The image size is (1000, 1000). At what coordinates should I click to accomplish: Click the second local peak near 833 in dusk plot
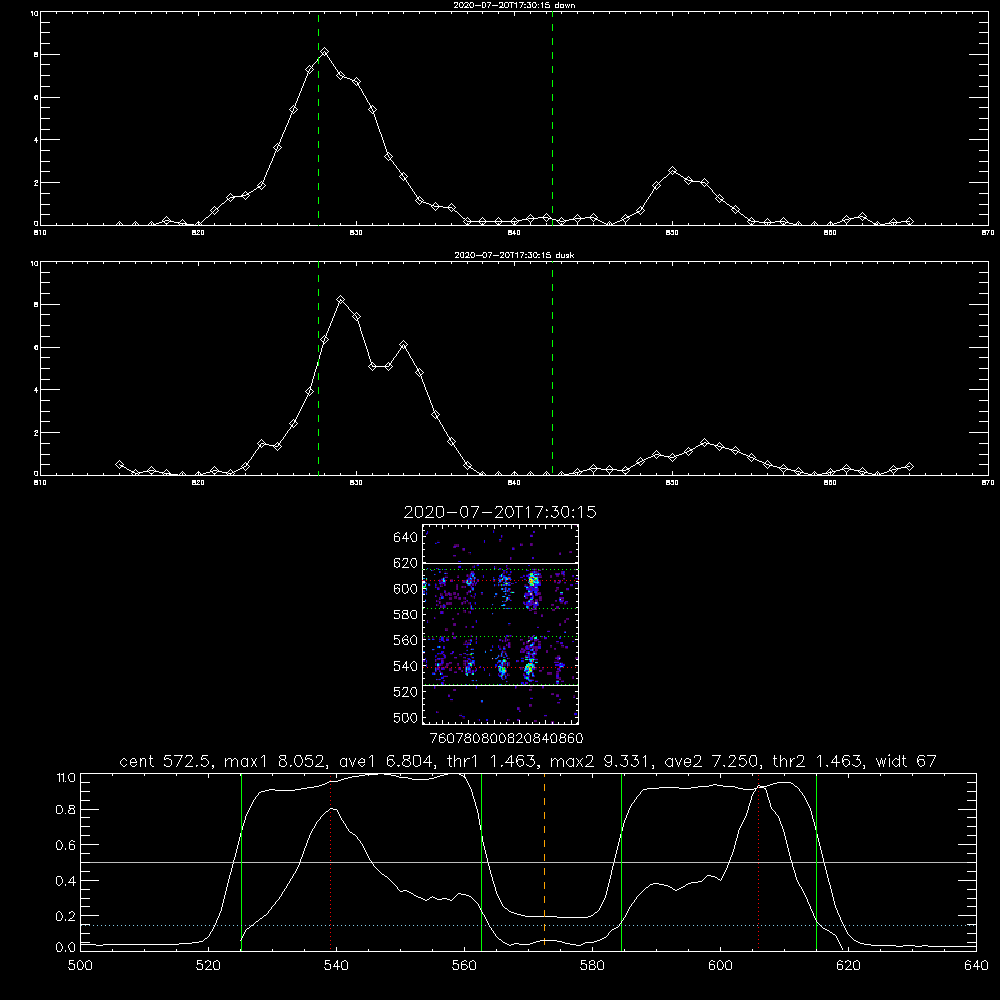click(x=403, y=345)
